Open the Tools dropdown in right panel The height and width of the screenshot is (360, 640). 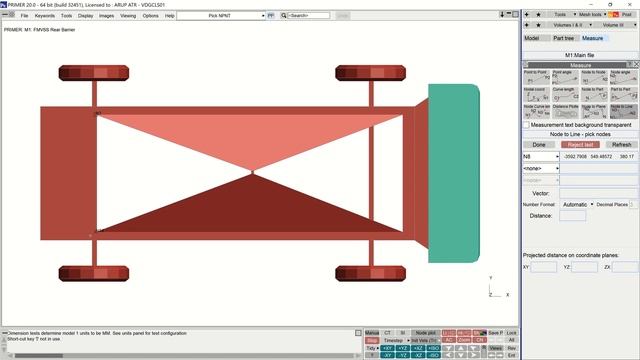click(562, 14)
